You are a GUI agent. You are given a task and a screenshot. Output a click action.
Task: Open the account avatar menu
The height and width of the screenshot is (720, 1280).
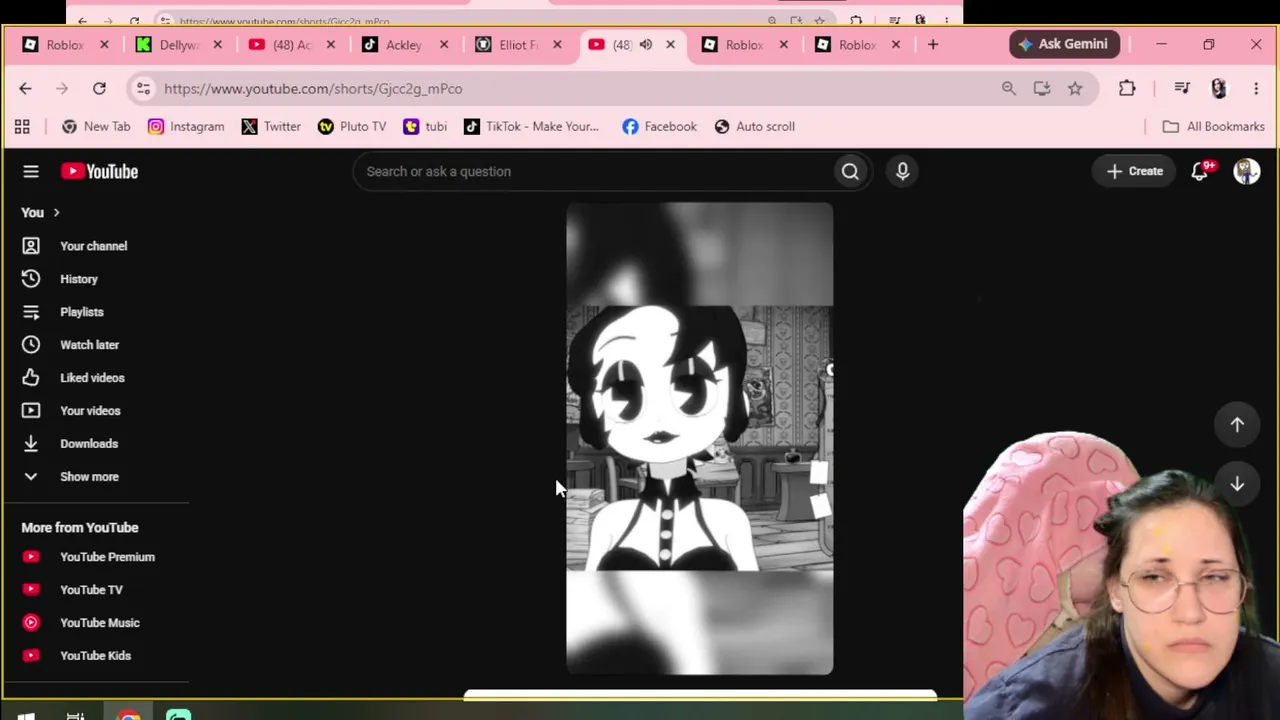coord(1246,171)
